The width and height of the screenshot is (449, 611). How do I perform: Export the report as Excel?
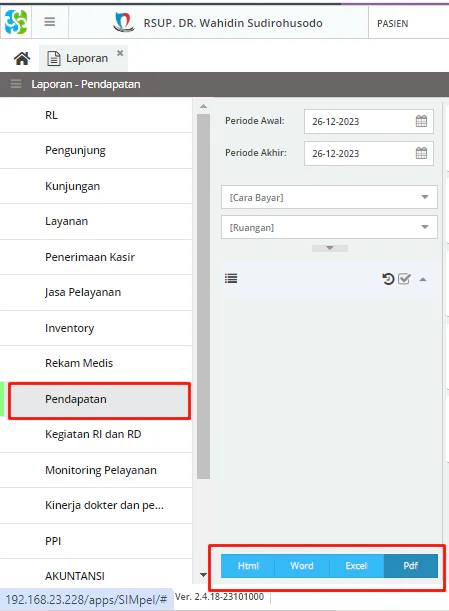[x=357, y=566]
